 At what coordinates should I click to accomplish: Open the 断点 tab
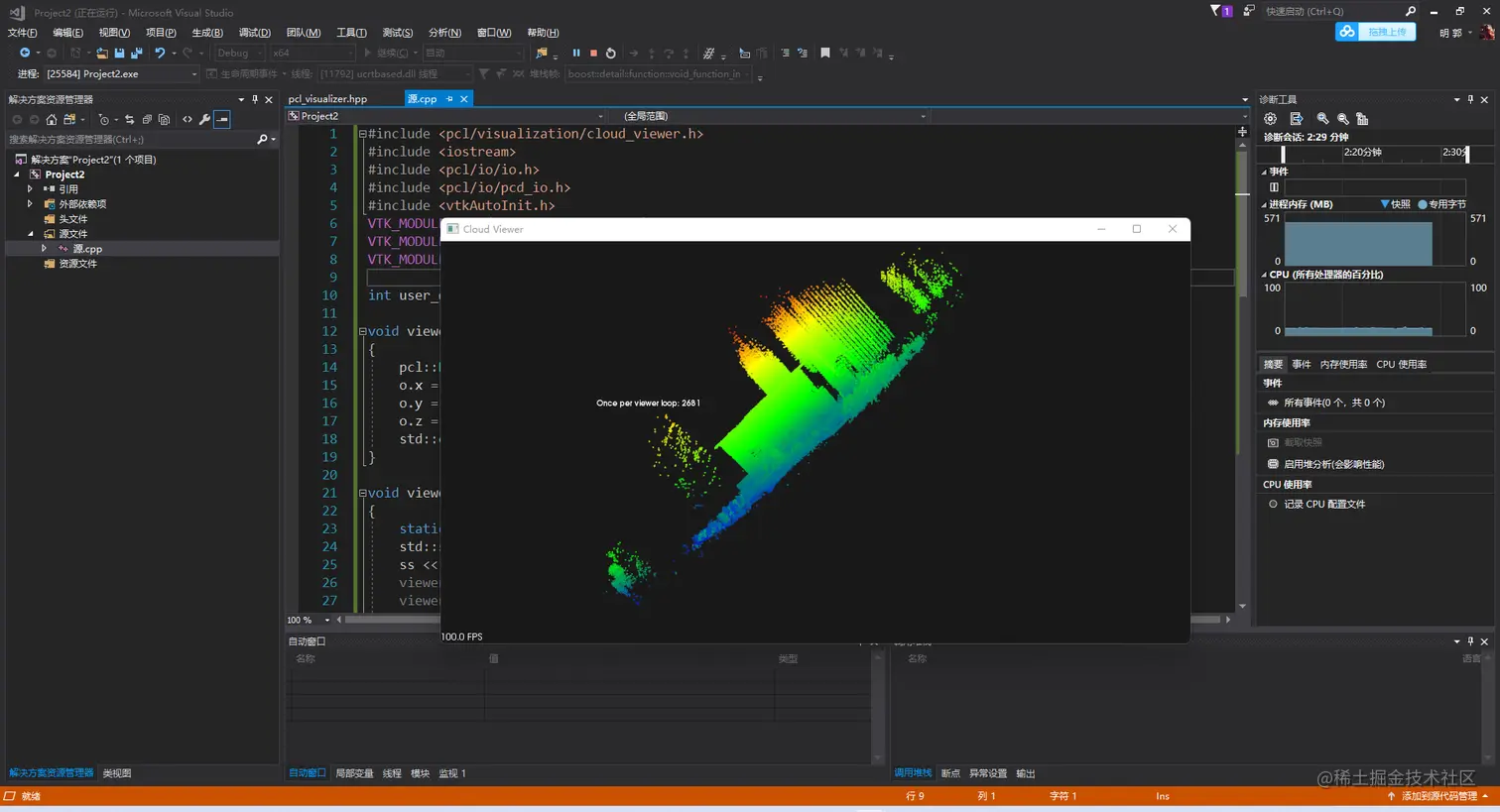click(950, 773)
